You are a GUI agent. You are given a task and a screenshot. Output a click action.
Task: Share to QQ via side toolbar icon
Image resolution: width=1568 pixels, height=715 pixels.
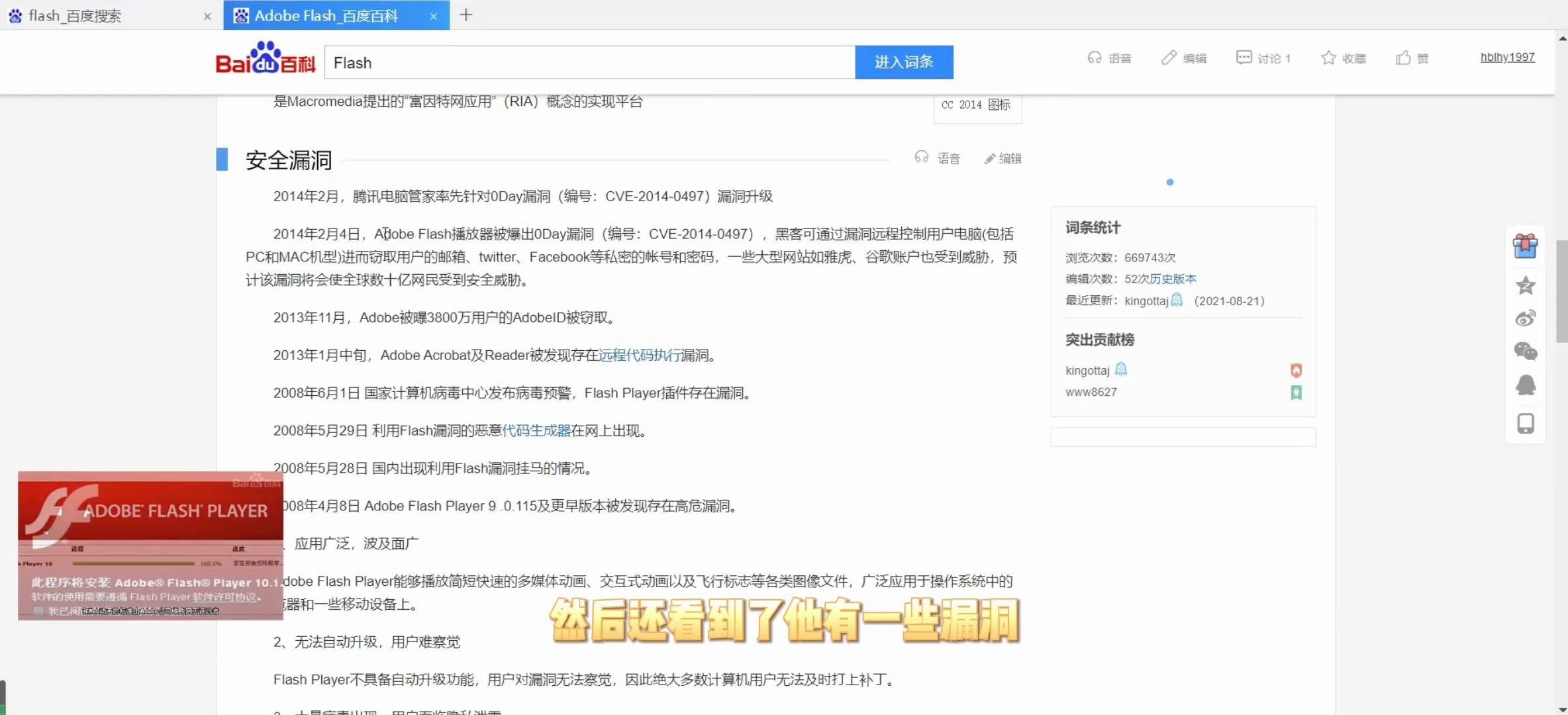coord(1526,385)
